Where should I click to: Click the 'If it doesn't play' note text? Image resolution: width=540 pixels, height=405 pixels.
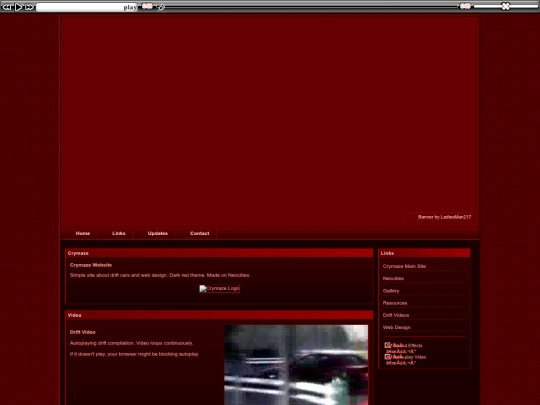134,354
